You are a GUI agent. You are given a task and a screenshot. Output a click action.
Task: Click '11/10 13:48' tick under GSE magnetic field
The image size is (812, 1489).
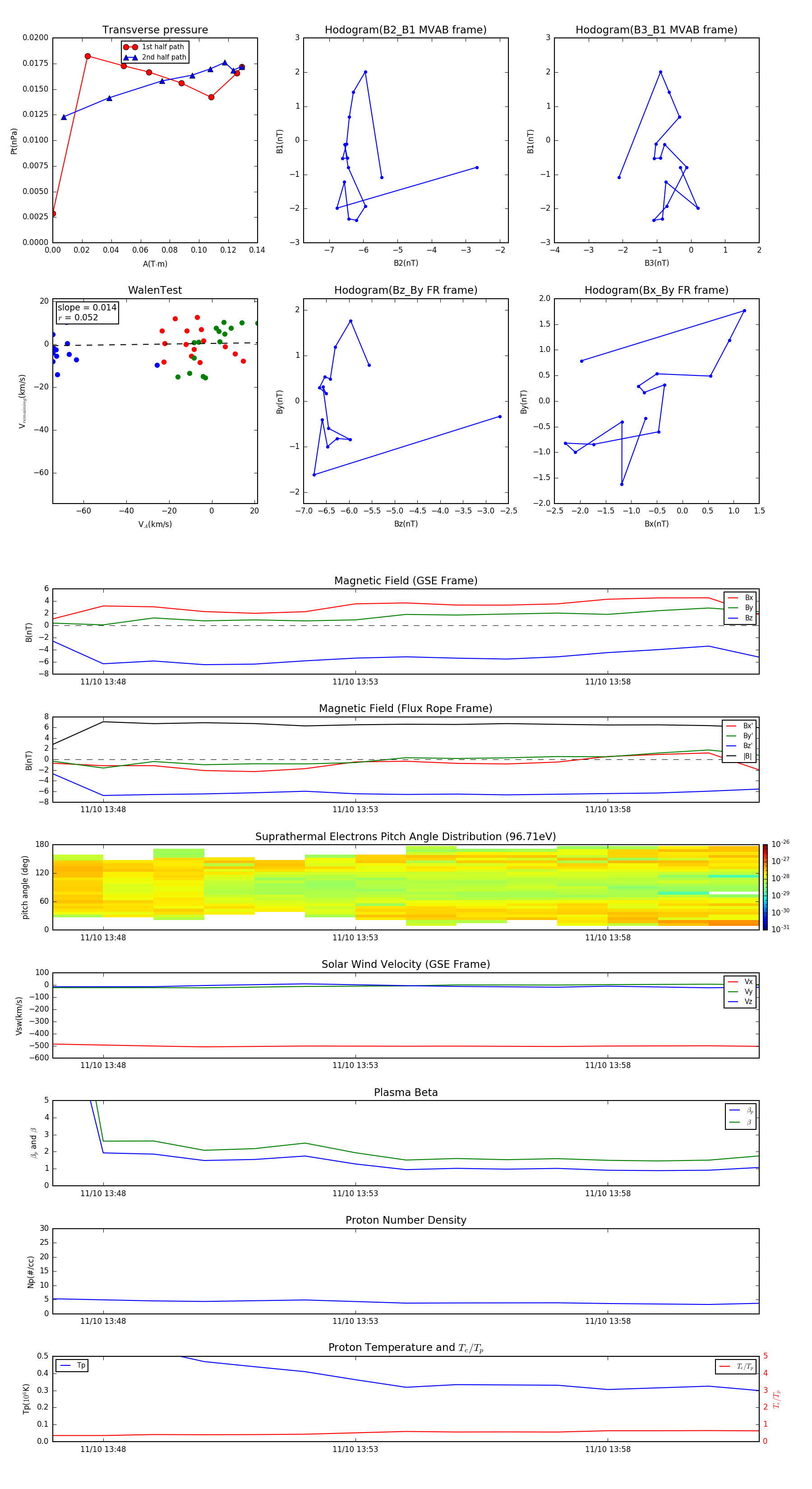(103, 682)
